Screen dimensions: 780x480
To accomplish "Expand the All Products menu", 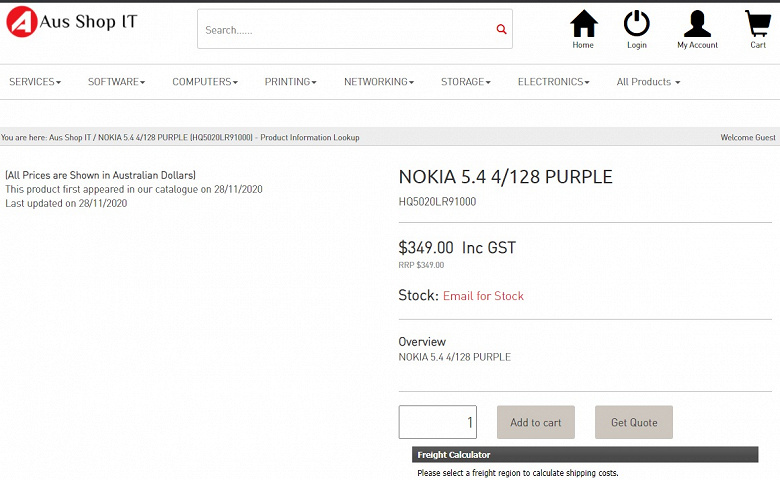I will (648, 82).
